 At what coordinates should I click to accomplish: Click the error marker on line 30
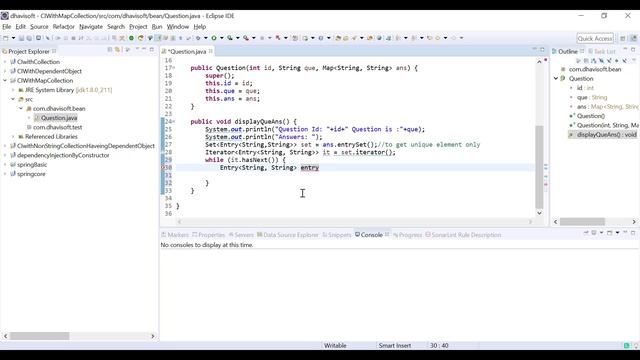(x=163, y=167)
